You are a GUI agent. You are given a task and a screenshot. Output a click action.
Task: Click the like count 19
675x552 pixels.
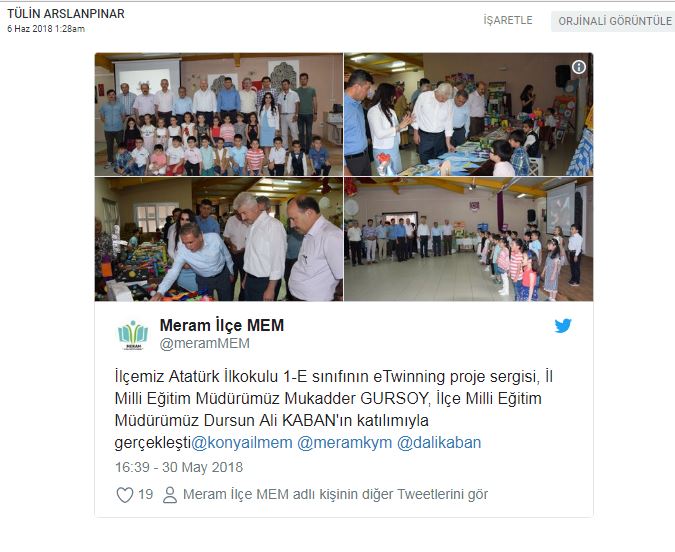146,494
